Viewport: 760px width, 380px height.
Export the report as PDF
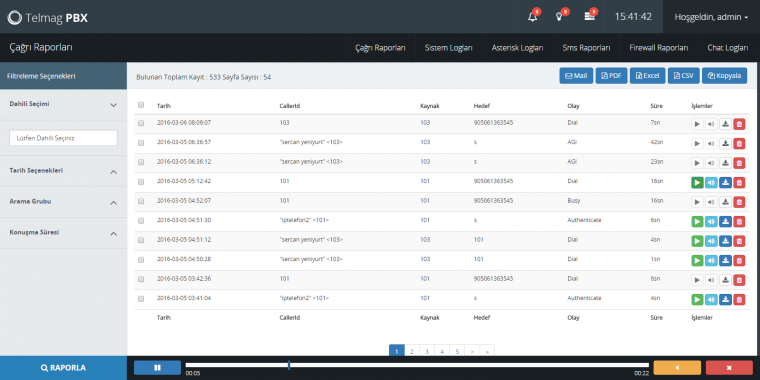(x=611, y=76)
